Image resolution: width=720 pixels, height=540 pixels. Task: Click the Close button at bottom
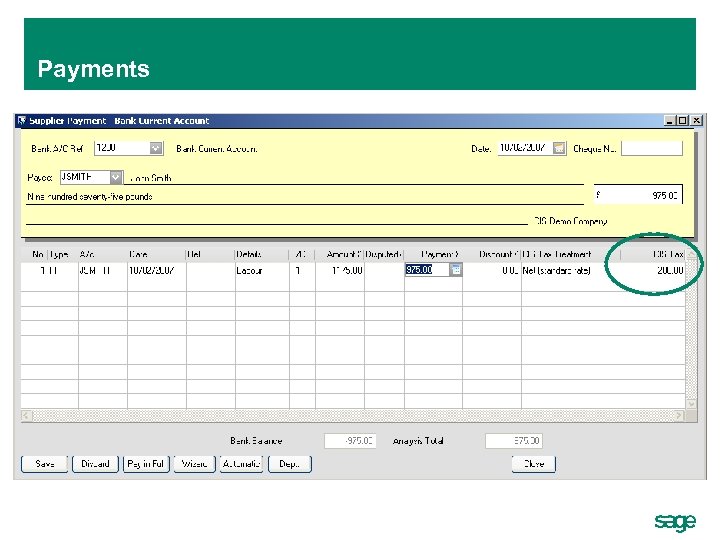click(x=534, y=464)
